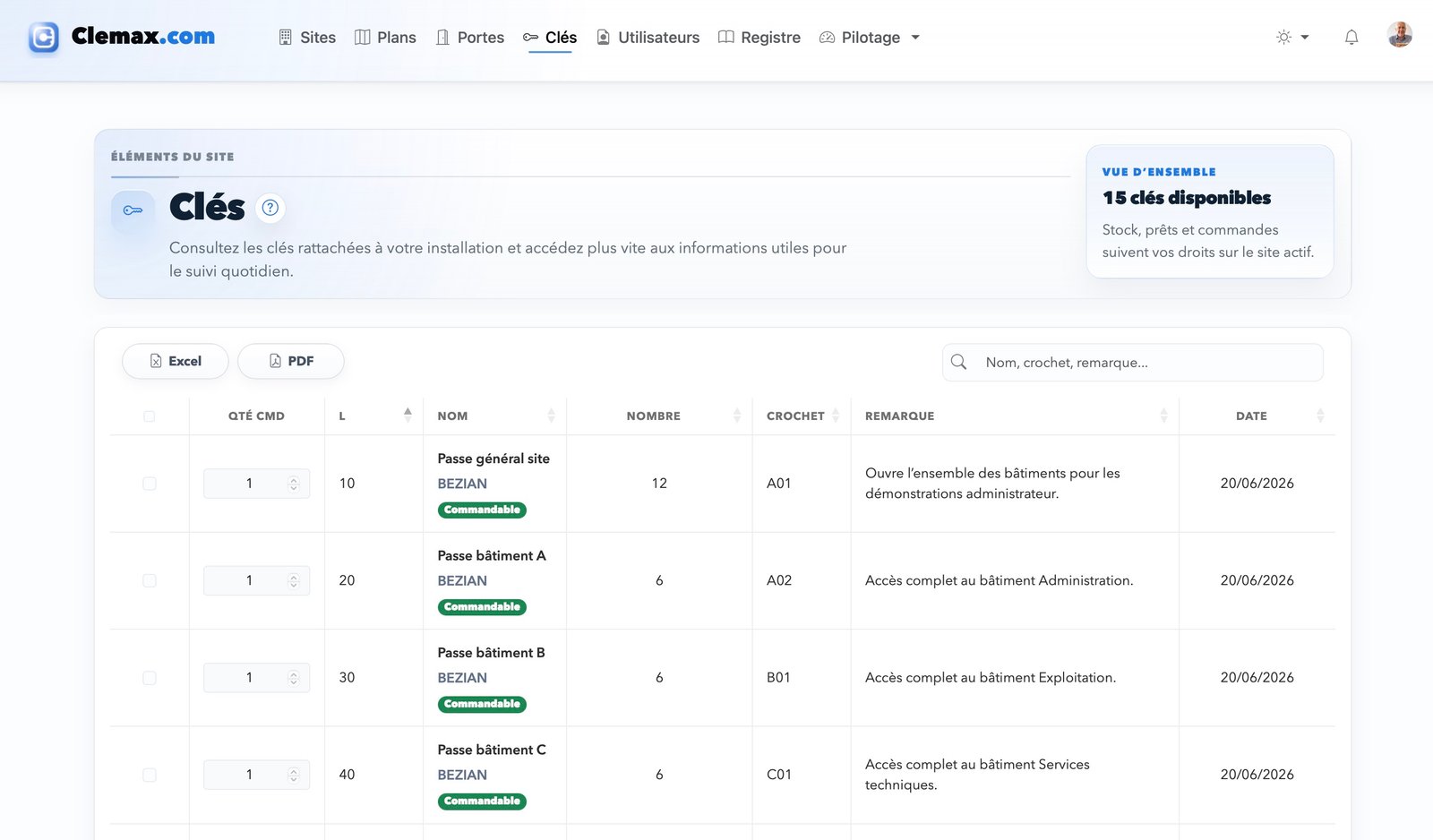Navigate to Portes

click(469, 38)
